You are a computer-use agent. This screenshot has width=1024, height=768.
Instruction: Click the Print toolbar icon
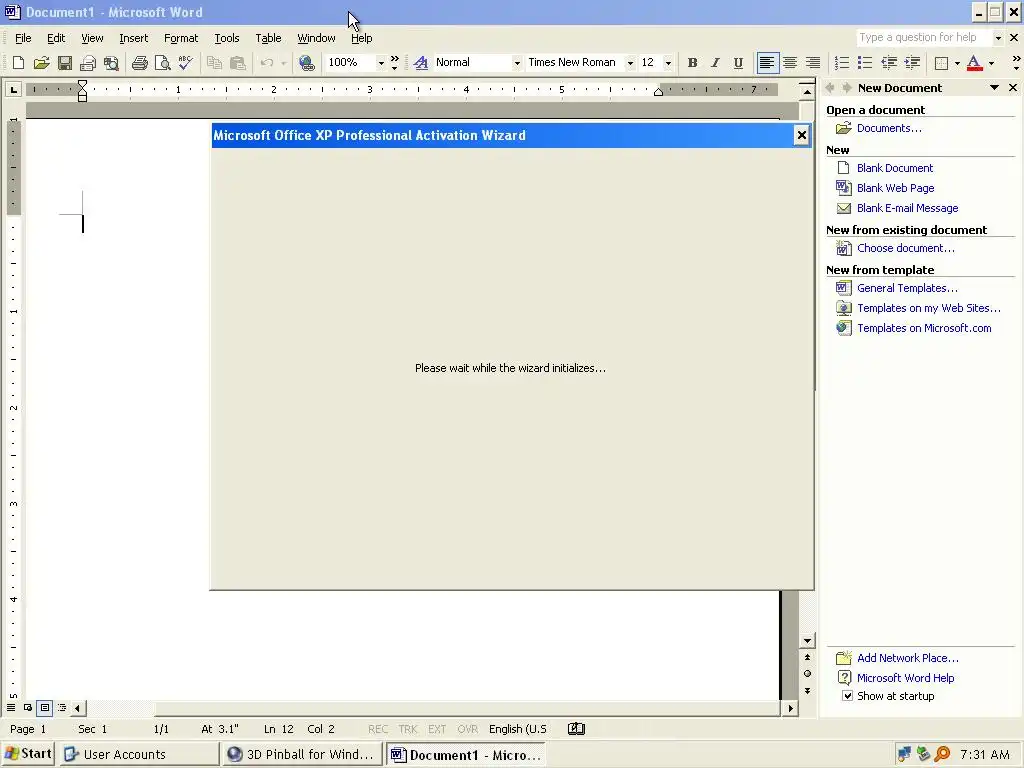coord(140,63)
